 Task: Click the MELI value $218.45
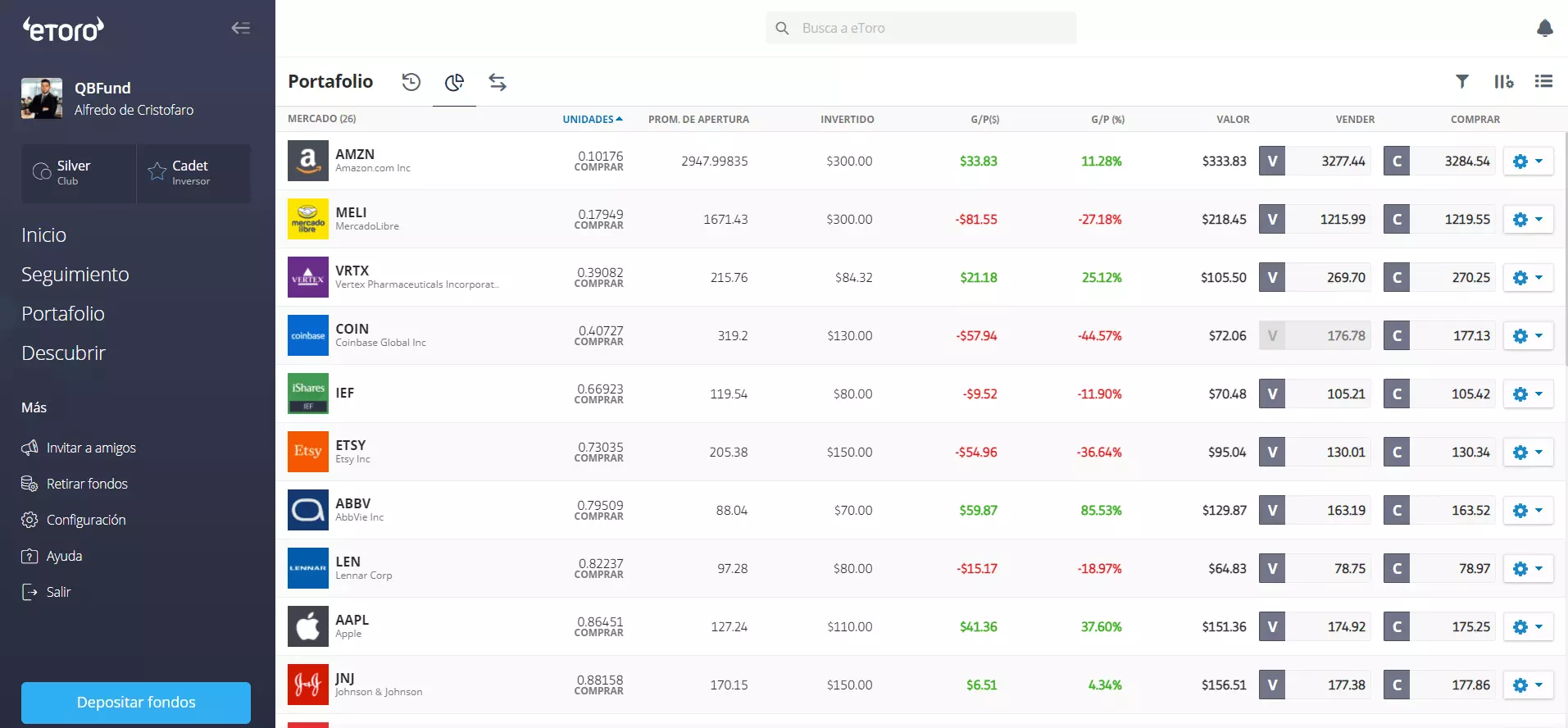(1224, 219)
